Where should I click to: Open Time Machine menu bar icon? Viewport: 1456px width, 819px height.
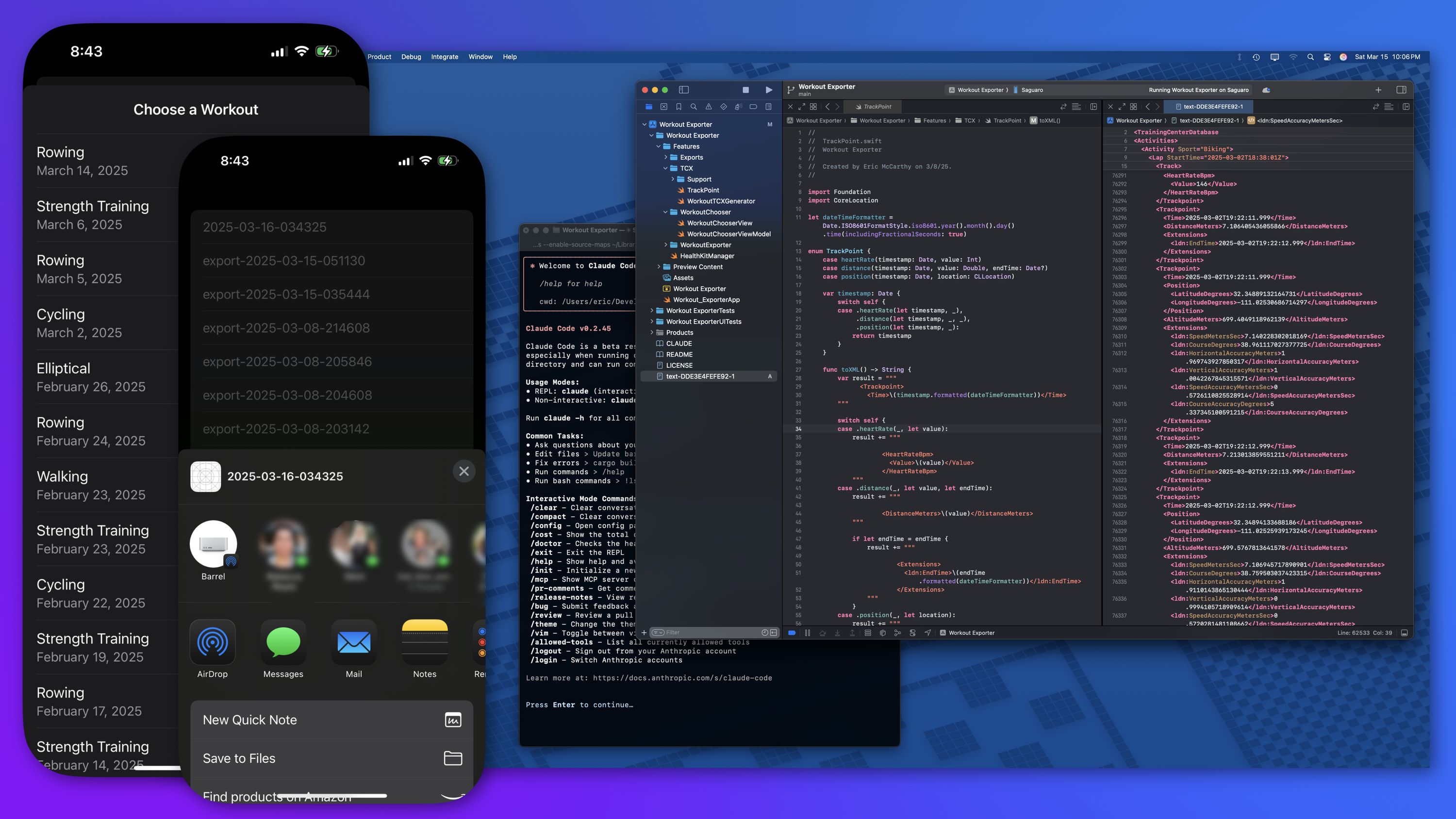click(1256, 57)
